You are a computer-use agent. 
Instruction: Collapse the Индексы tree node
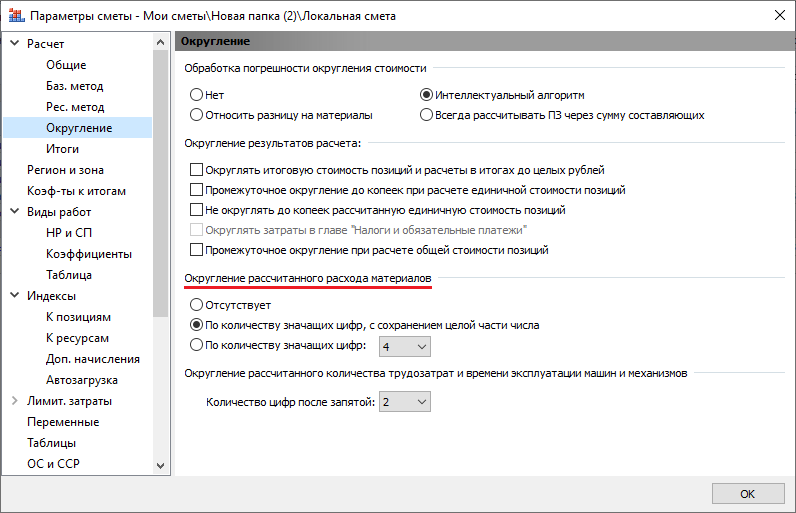[14, 296]
